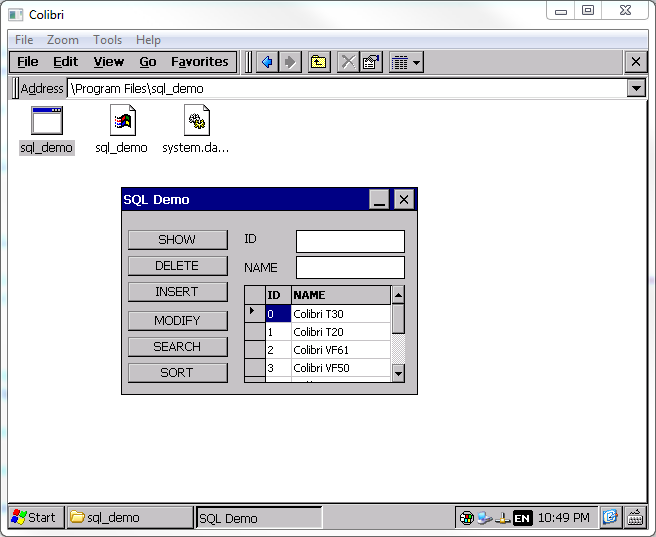Switch to sql_demo folder taskbar button

(131, 517)
